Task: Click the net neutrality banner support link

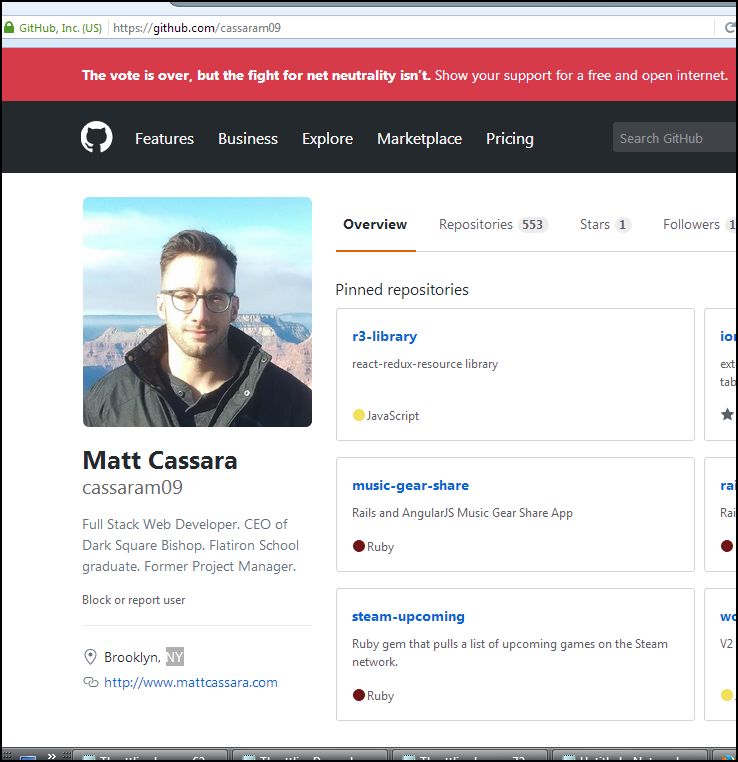Action: (x=581, y=75)
